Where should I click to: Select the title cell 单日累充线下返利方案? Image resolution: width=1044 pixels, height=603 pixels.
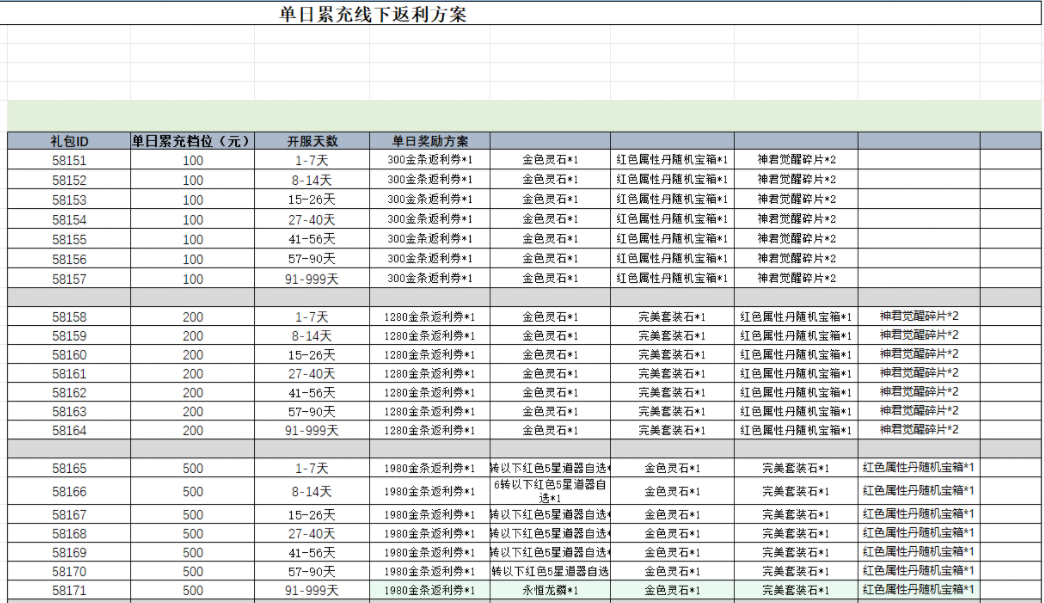tap(373, 14)
